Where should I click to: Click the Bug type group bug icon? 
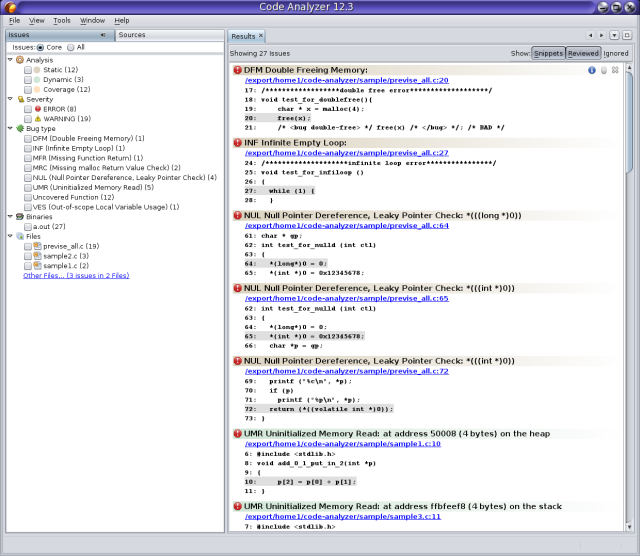(x=20, y=129)
